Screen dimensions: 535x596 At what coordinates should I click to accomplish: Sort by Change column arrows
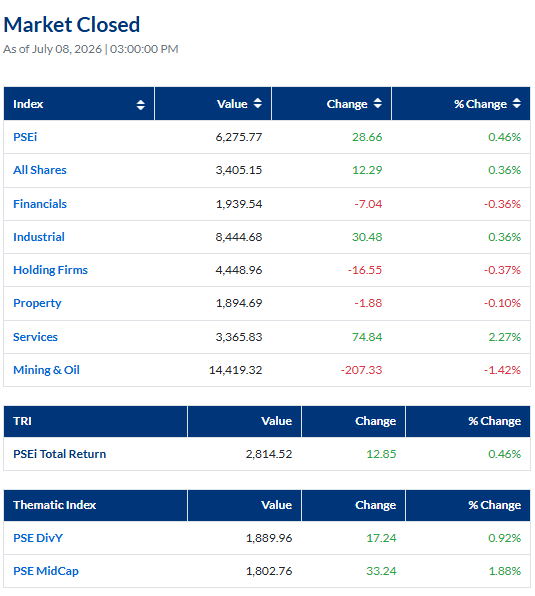tap(378, 103)
